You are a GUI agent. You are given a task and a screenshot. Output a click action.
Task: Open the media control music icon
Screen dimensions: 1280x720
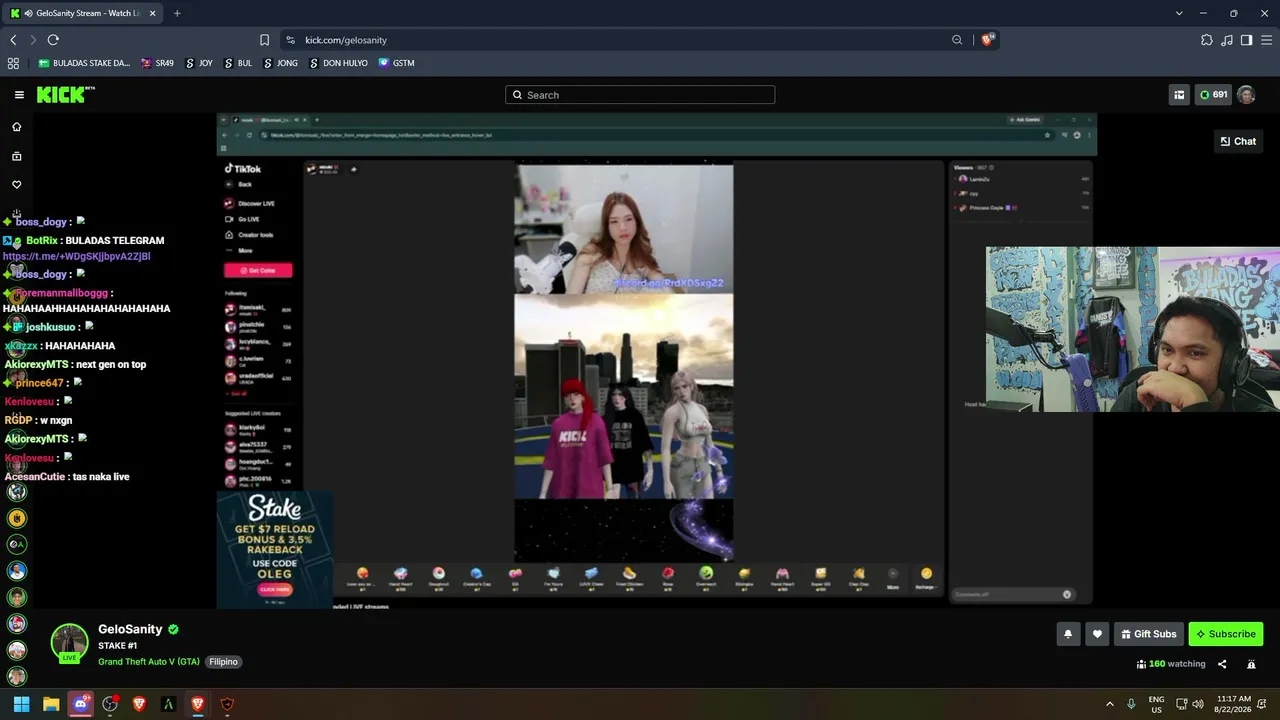(1227, 40)
